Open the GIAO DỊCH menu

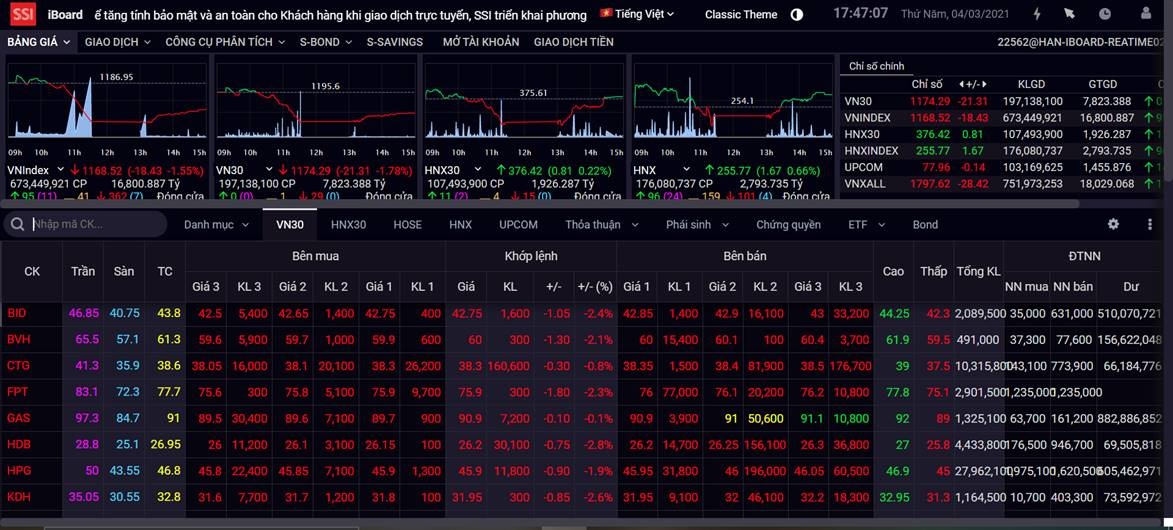click(x=117, y=42)
